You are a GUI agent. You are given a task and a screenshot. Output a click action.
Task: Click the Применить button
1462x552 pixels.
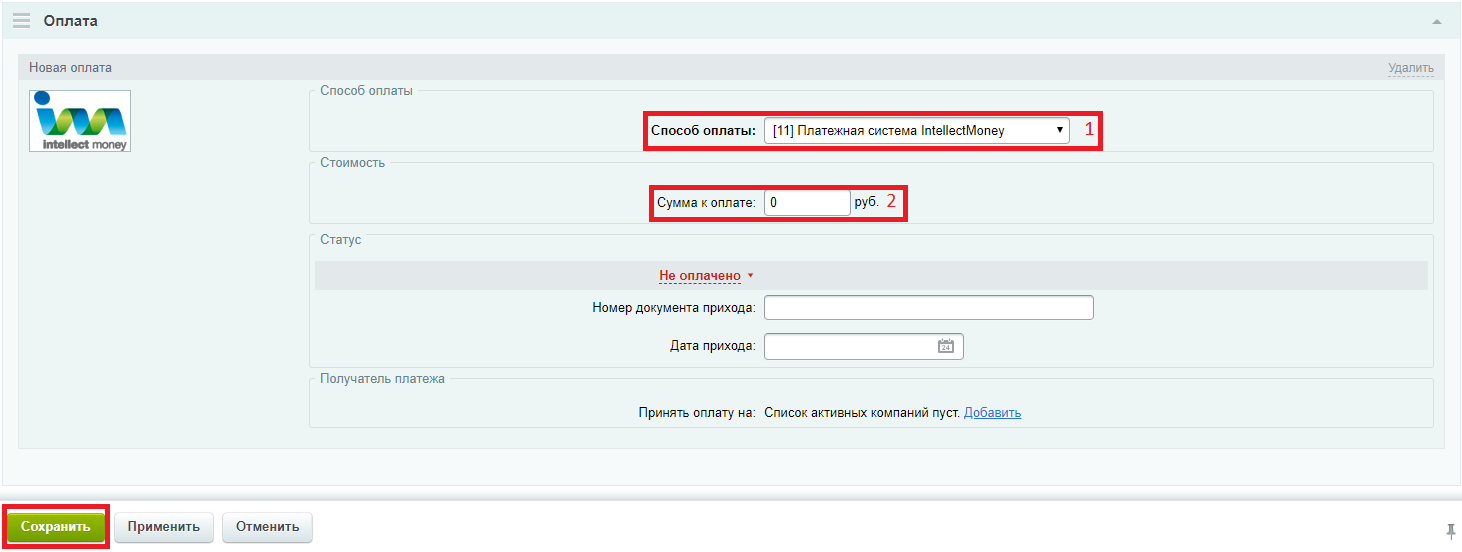point(163,527)
